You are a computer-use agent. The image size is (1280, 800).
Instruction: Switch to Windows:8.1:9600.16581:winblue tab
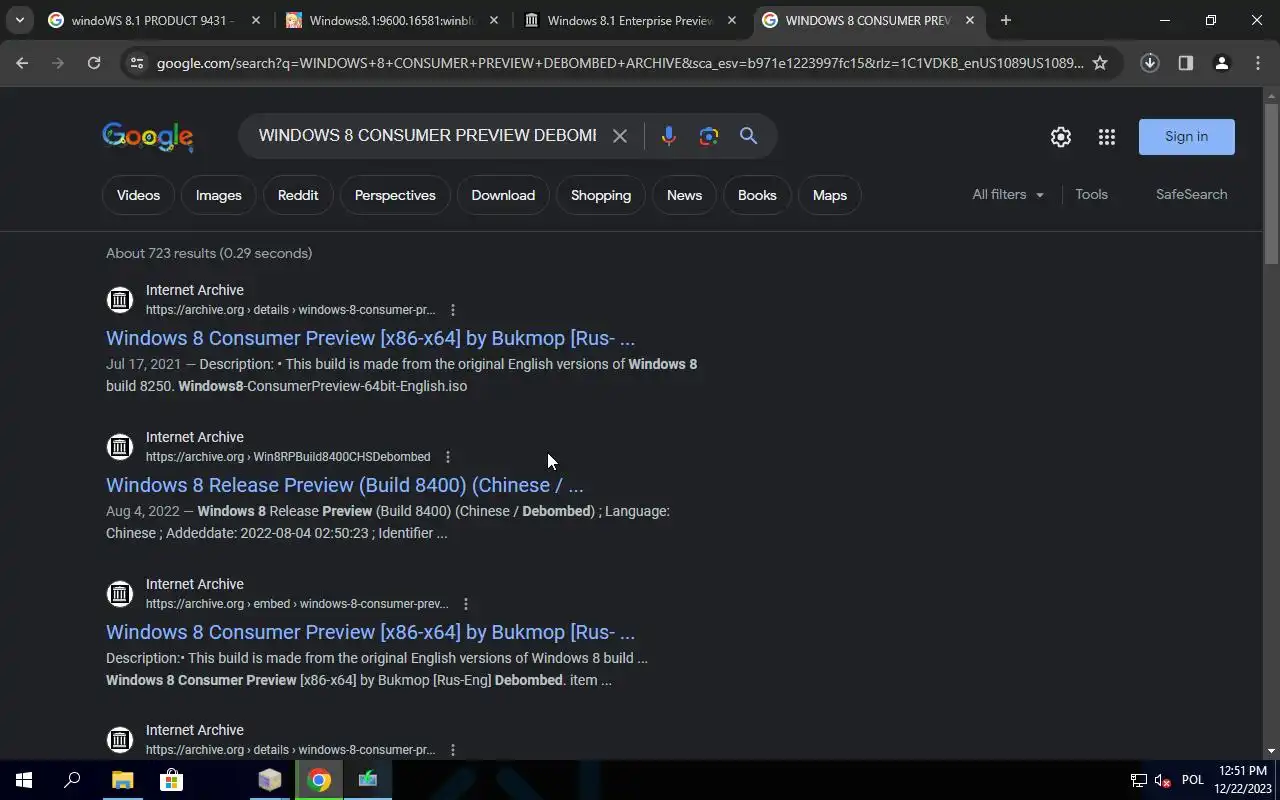click(392, 20)
